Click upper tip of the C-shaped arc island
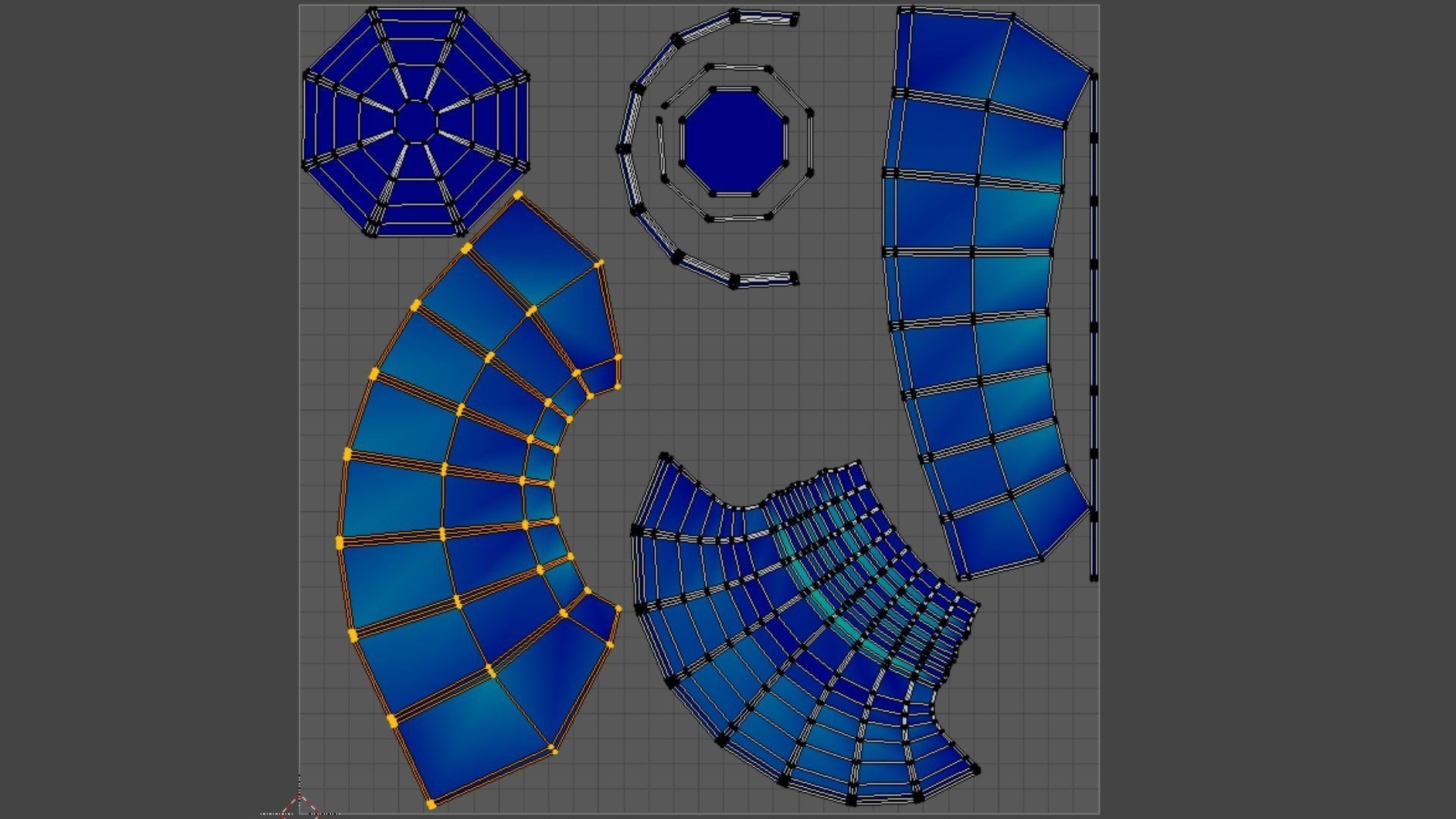The height and width of the screenshot is (819, 1456). click(x=793, y=19)
